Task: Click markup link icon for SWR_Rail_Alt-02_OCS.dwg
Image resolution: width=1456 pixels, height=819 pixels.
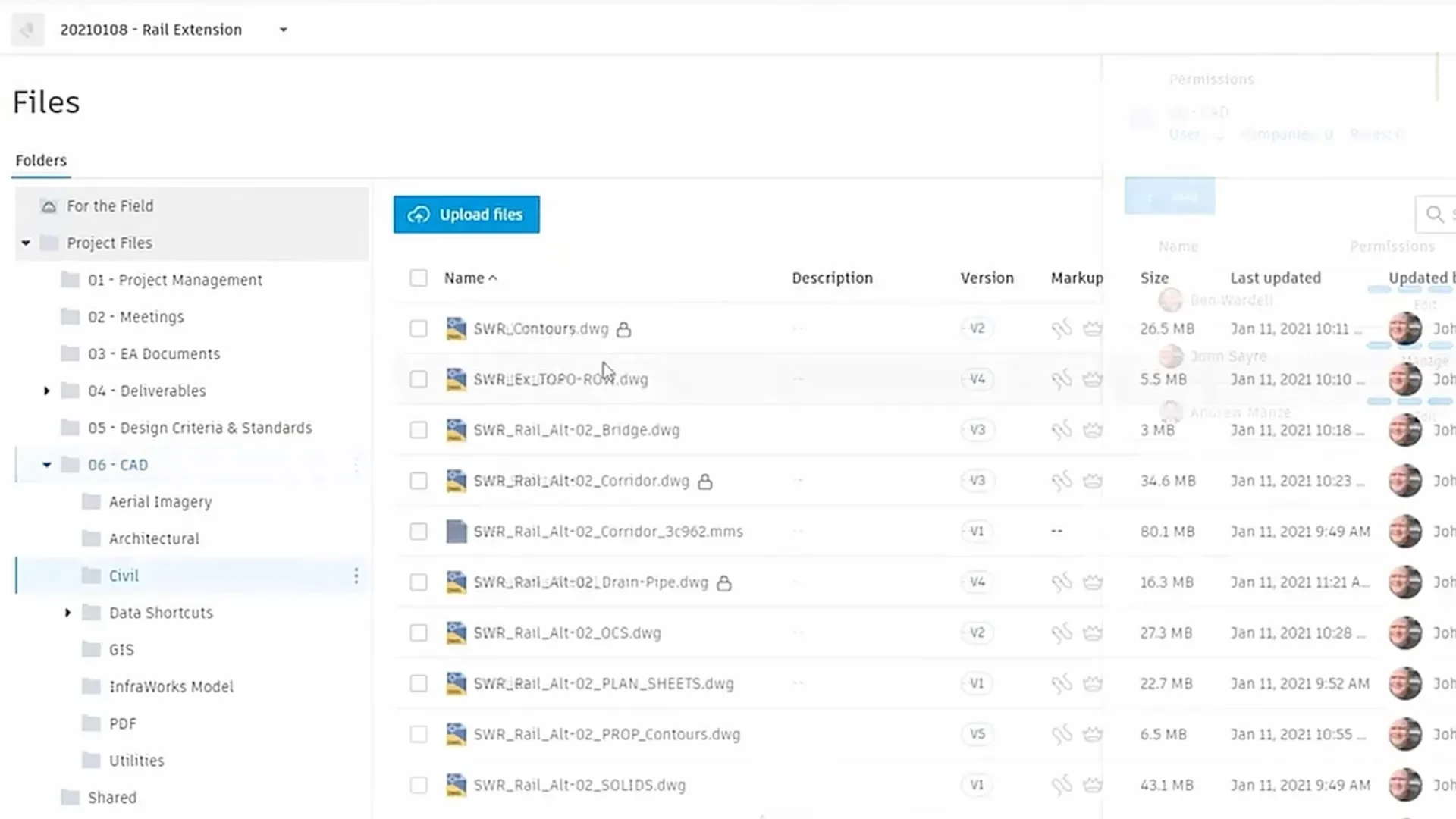Action: (x=1062, y=633)
